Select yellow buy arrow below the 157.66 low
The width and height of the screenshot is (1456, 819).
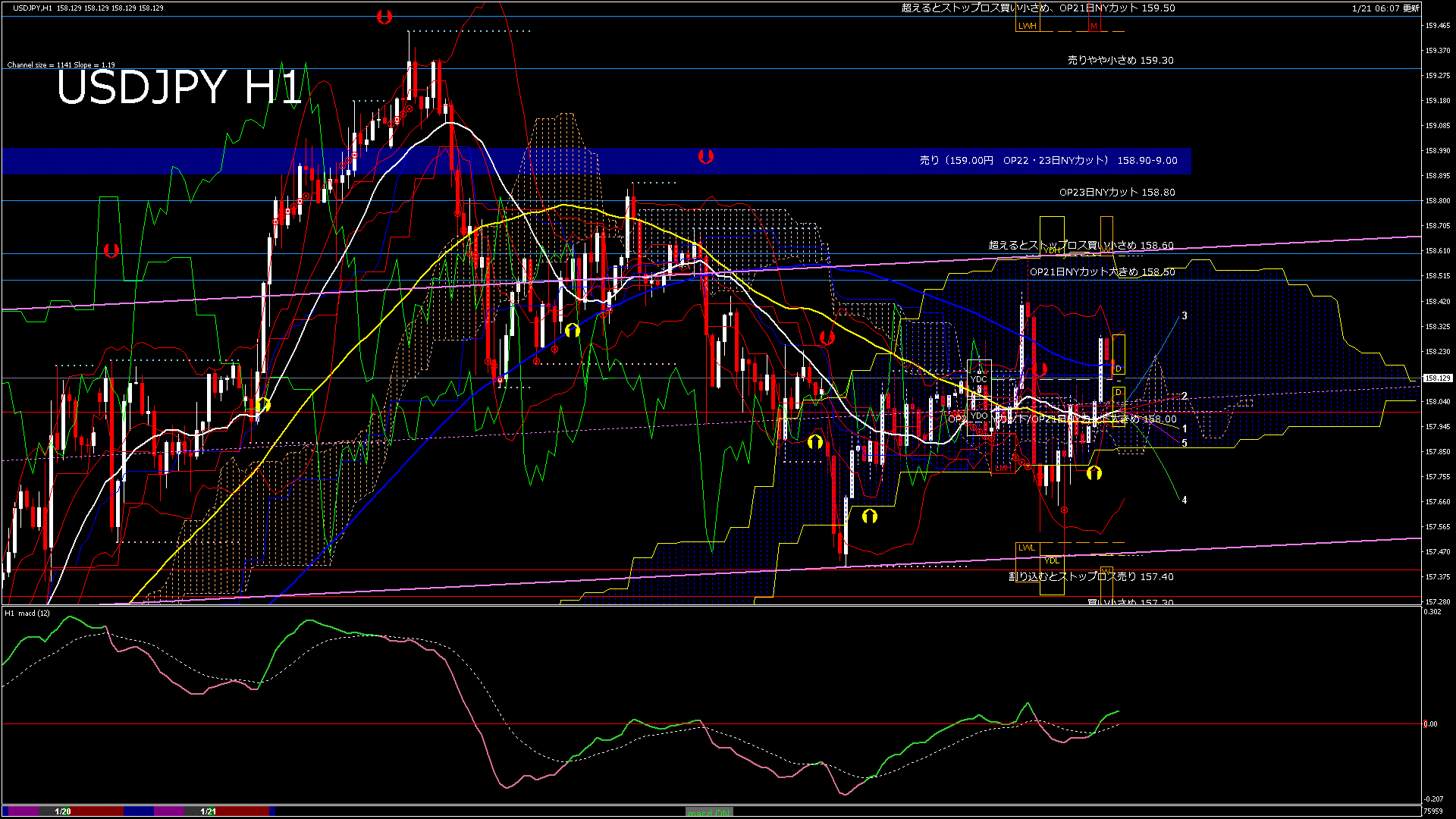[869, 516]
